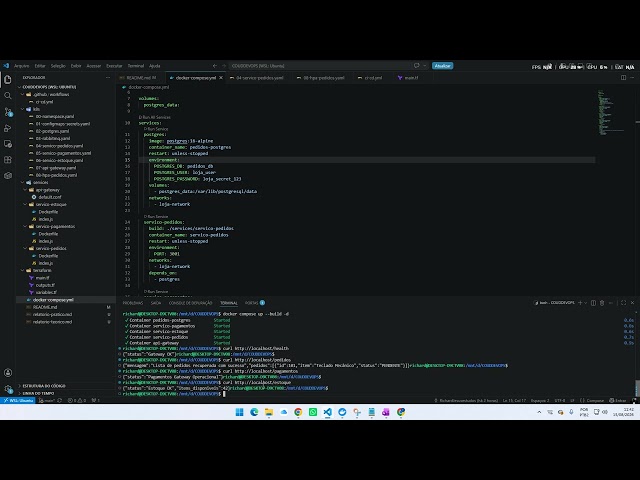Open the Accounts icon in activity bar
The height and width of the screenshot is (480, 640).
pos(8,373)
